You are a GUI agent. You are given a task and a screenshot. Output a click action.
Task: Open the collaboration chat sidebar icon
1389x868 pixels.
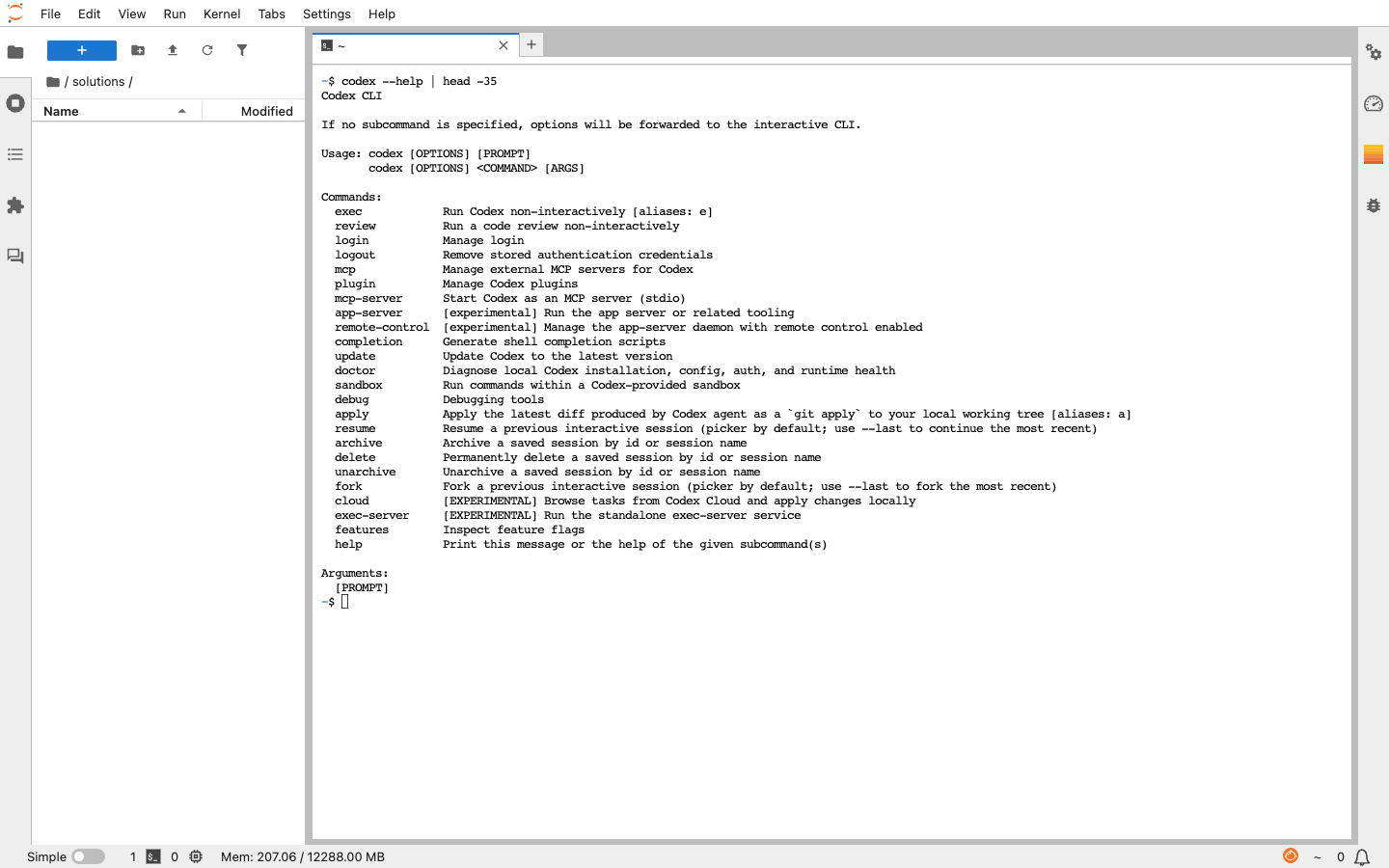(15, 257)
